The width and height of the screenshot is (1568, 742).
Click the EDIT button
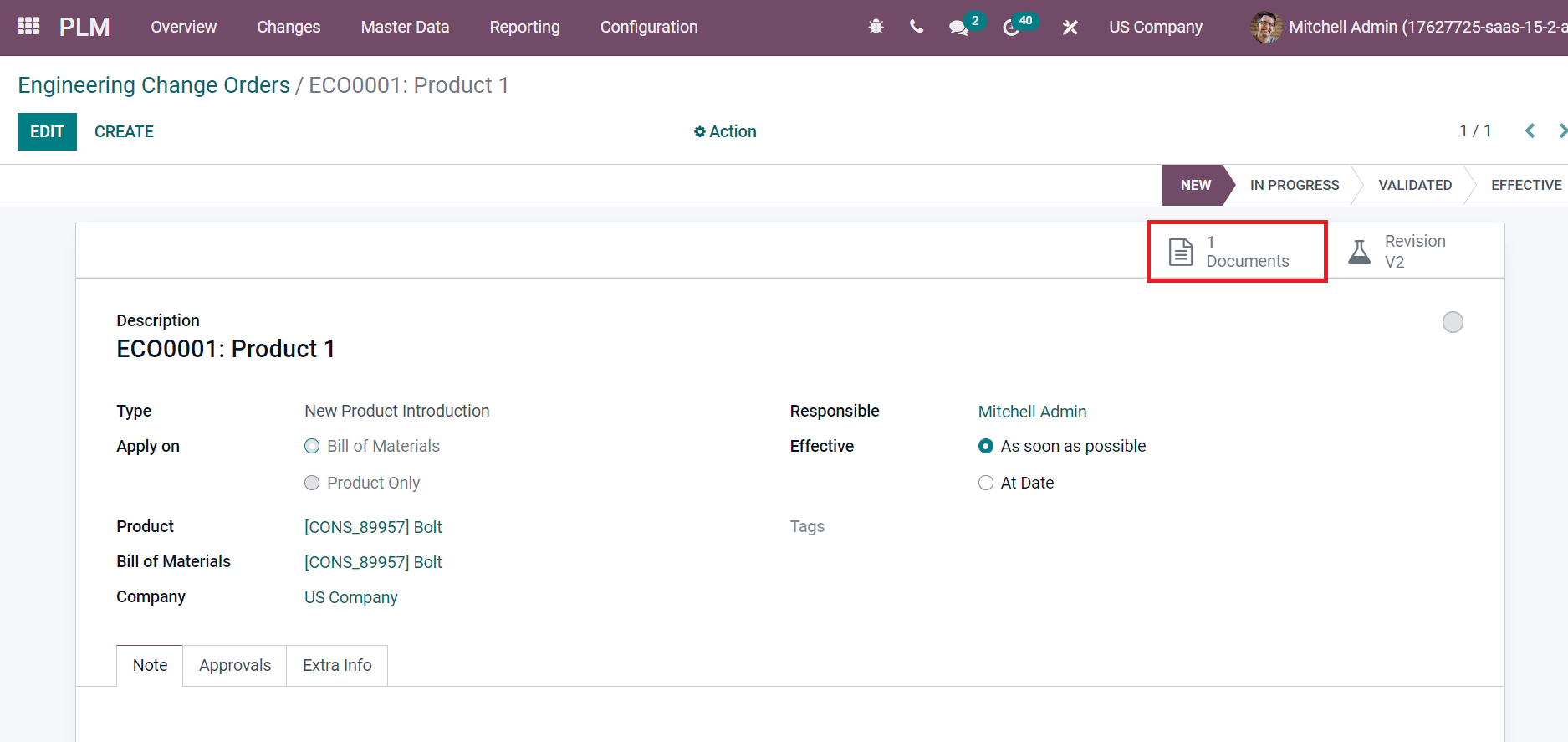coord(47,131)
